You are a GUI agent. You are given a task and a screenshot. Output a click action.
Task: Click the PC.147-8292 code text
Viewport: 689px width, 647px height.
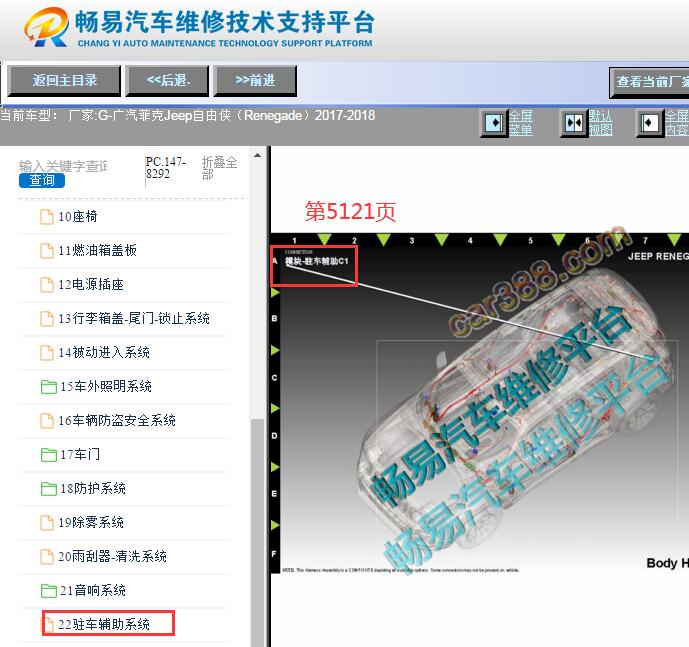(x=166, y=167)
